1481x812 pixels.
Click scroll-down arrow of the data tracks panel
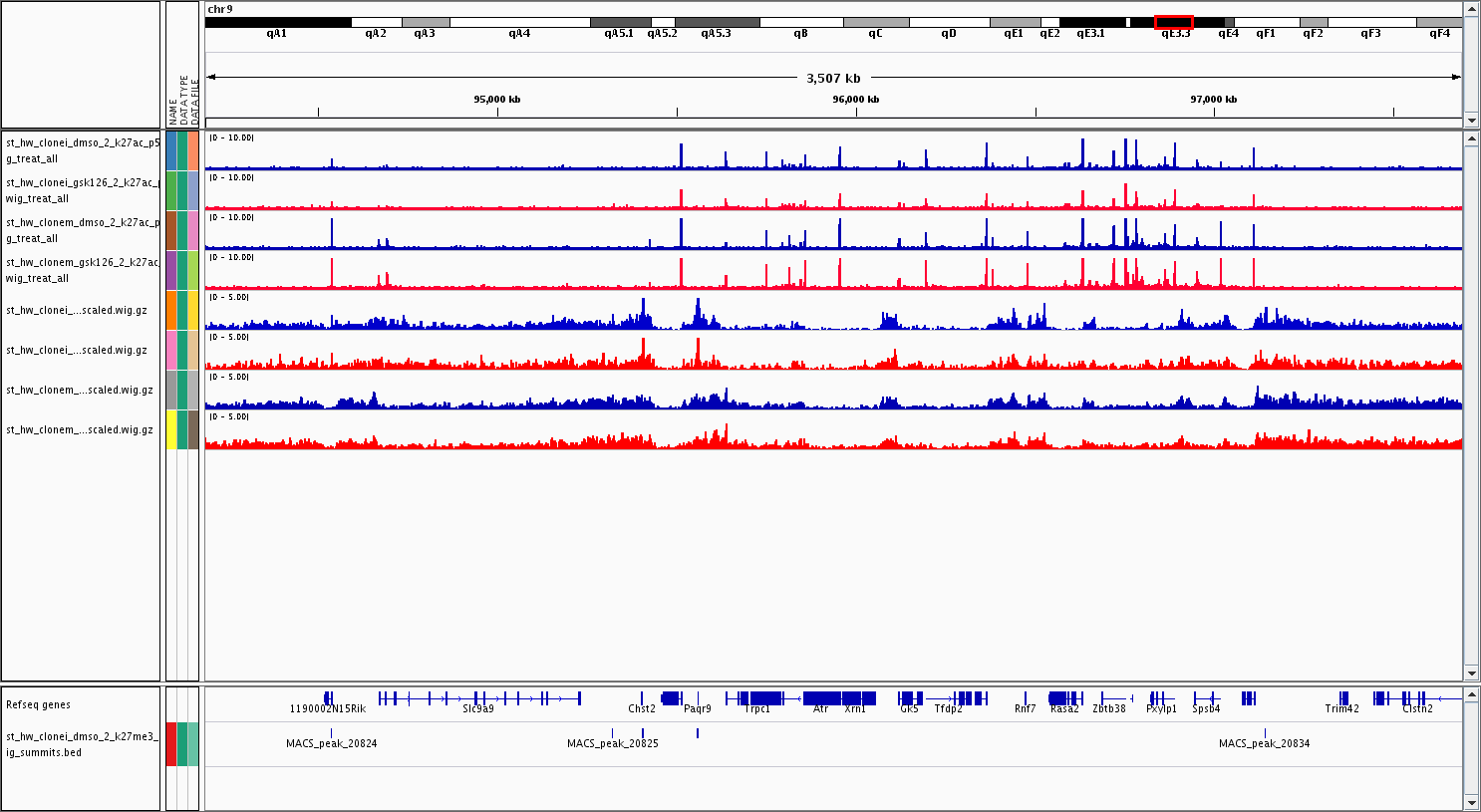pyautogui.click(x=1471, y=673)
